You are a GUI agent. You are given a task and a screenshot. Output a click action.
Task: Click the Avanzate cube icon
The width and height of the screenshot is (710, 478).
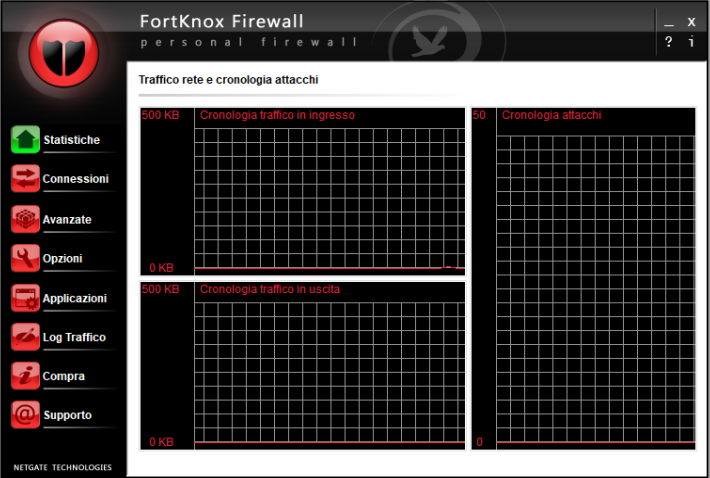[x=25, y=219]
